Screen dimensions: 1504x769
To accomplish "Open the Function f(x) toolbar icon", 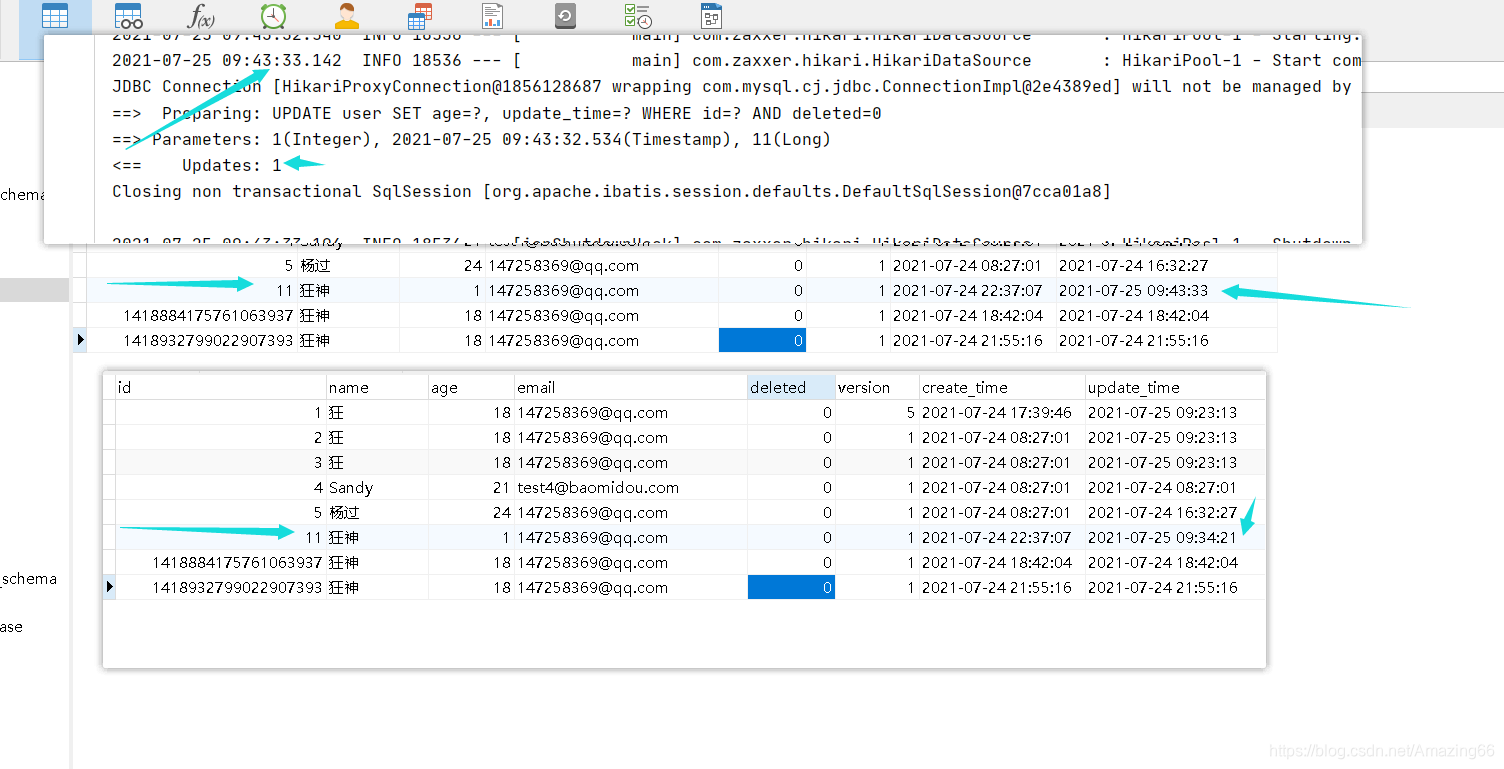I will tap(201, 16).
